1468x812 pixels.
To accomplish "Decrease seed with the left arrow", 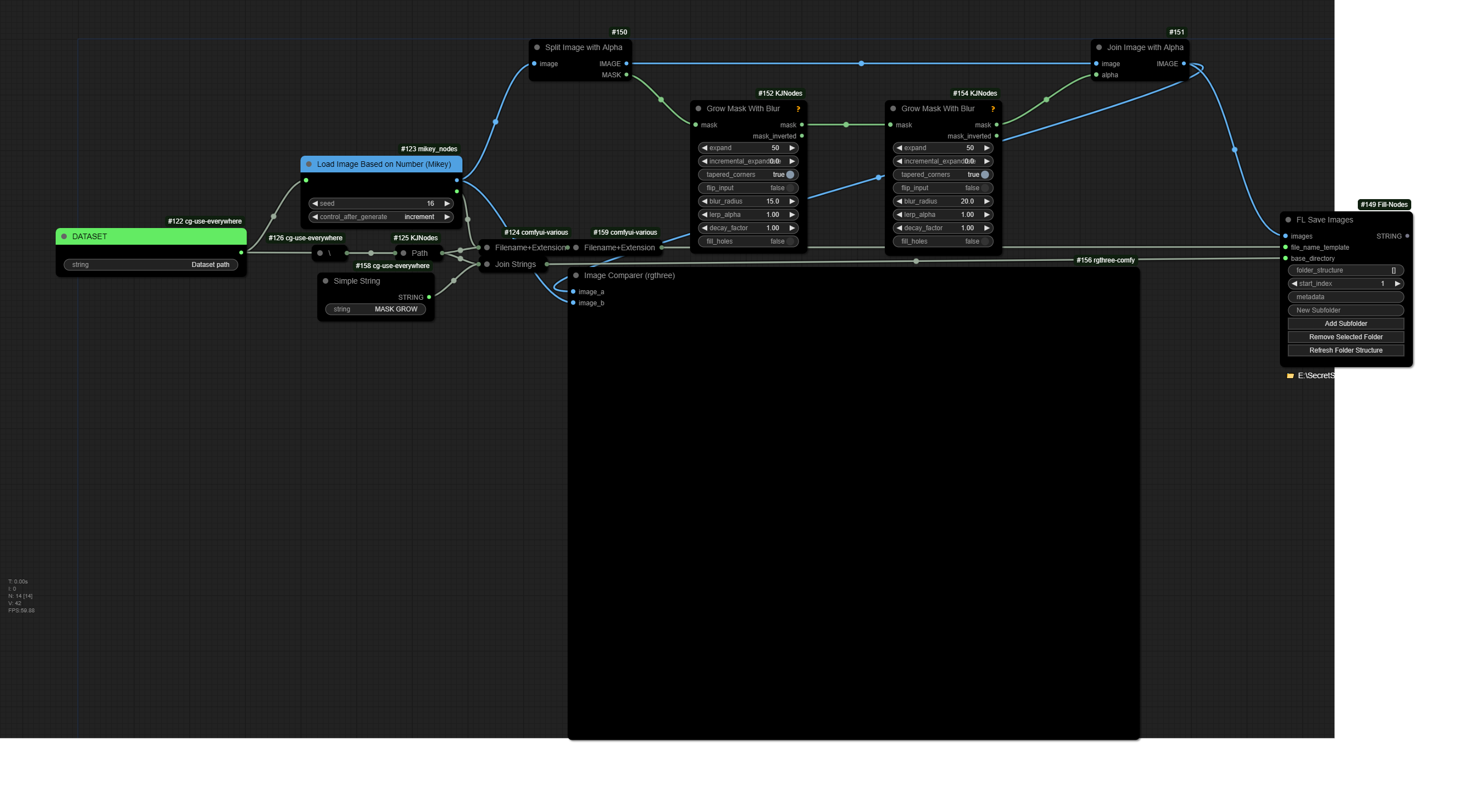I will tap(315, 204).
